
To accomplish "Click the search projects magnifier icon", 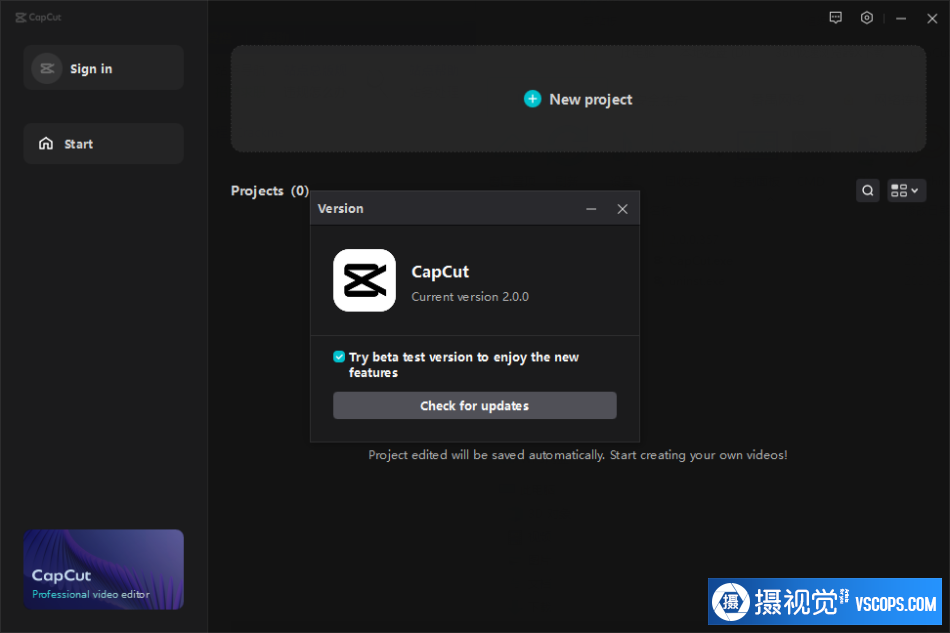I will pos(868,191).
